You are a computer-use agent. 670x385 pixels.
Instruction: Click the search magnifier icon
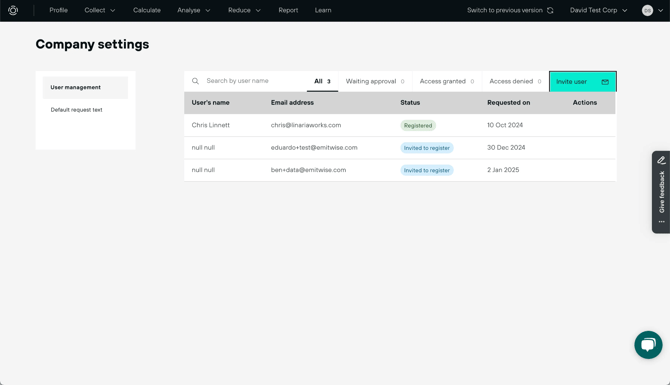coord(195,81)
